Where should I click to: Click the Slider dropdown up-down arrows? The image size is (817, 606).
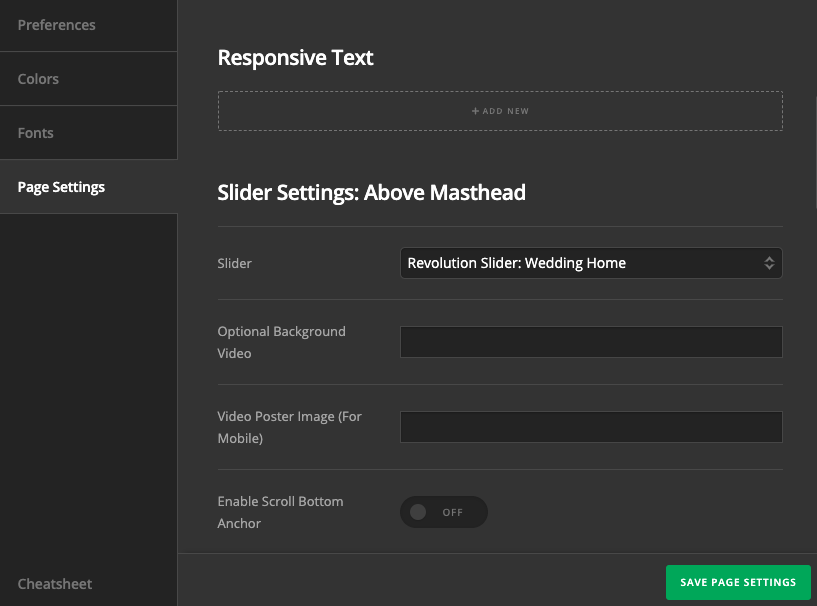coord(769,263)
